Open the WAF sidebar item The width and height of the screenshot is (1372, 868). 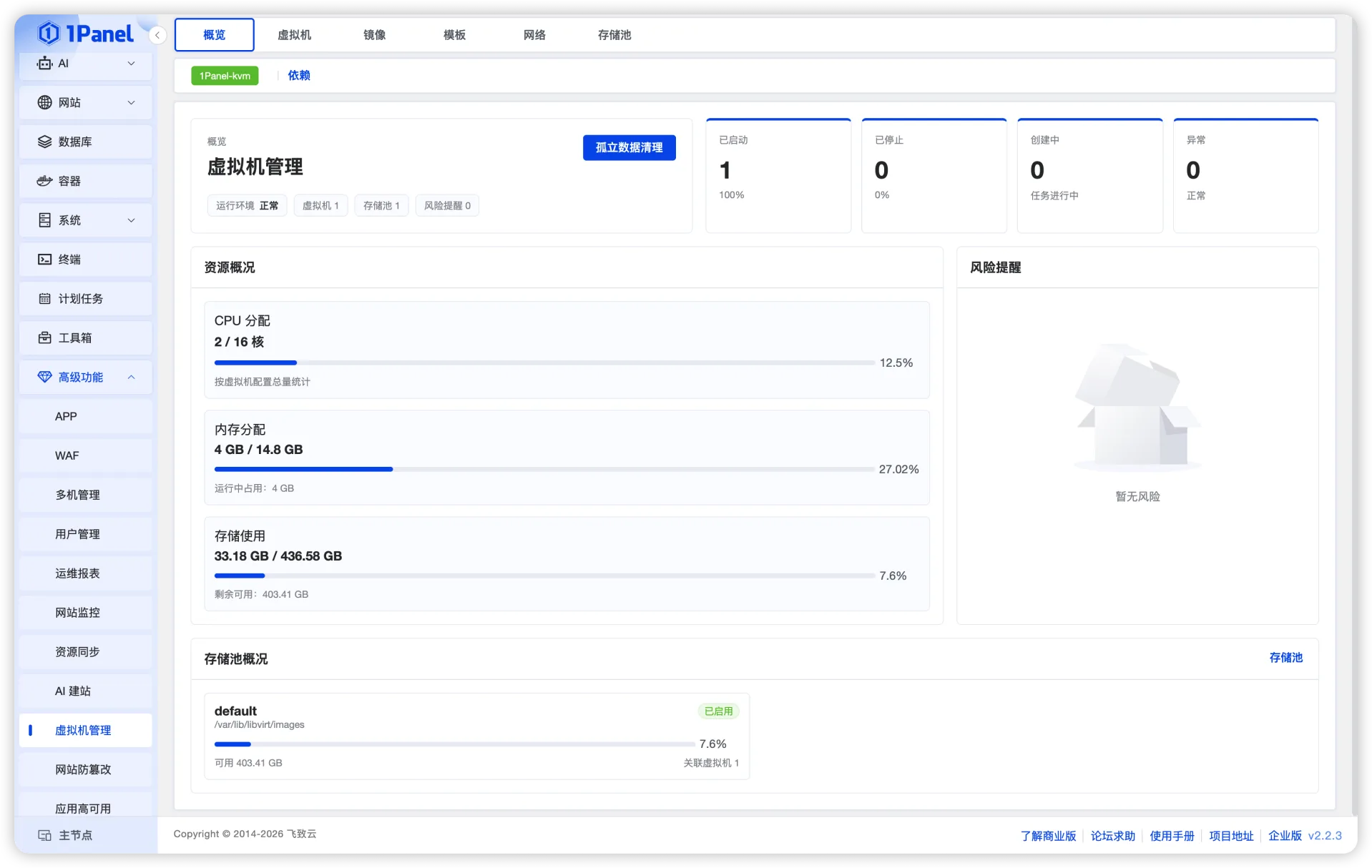pyautogui.click(x=85, y=455)
